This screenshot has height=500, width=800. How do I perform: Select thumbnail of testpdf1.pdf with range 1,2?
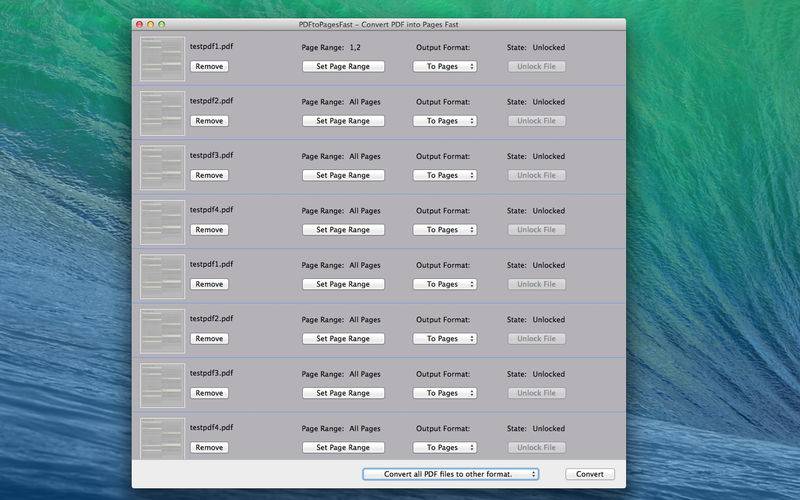pos(162,59)
